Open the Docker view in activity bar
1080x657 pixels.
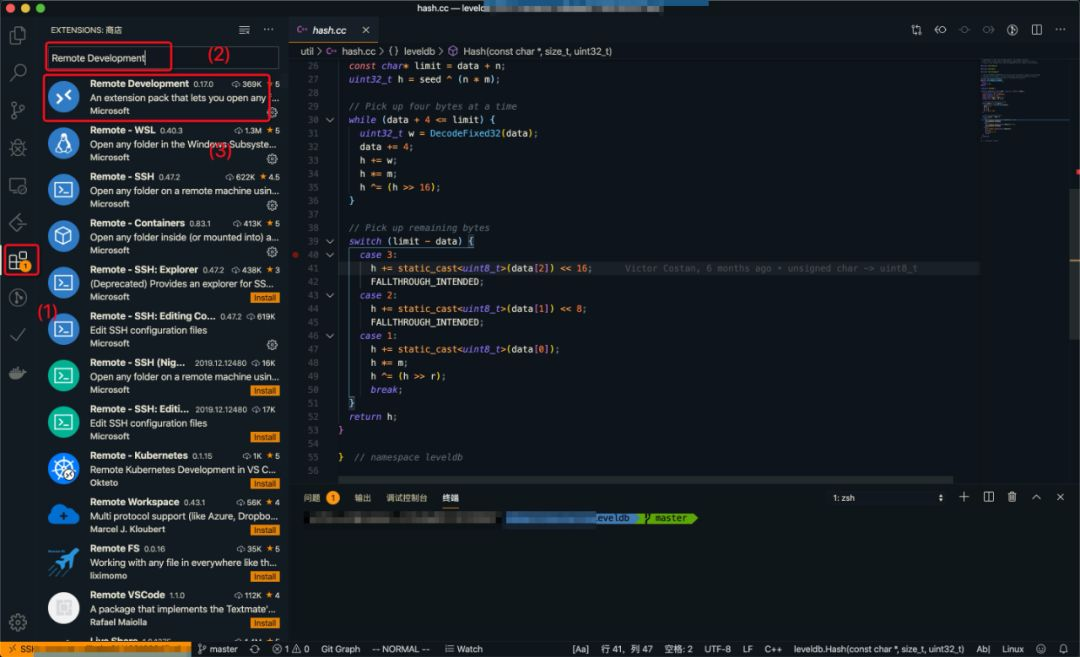[x=18, y=373]
